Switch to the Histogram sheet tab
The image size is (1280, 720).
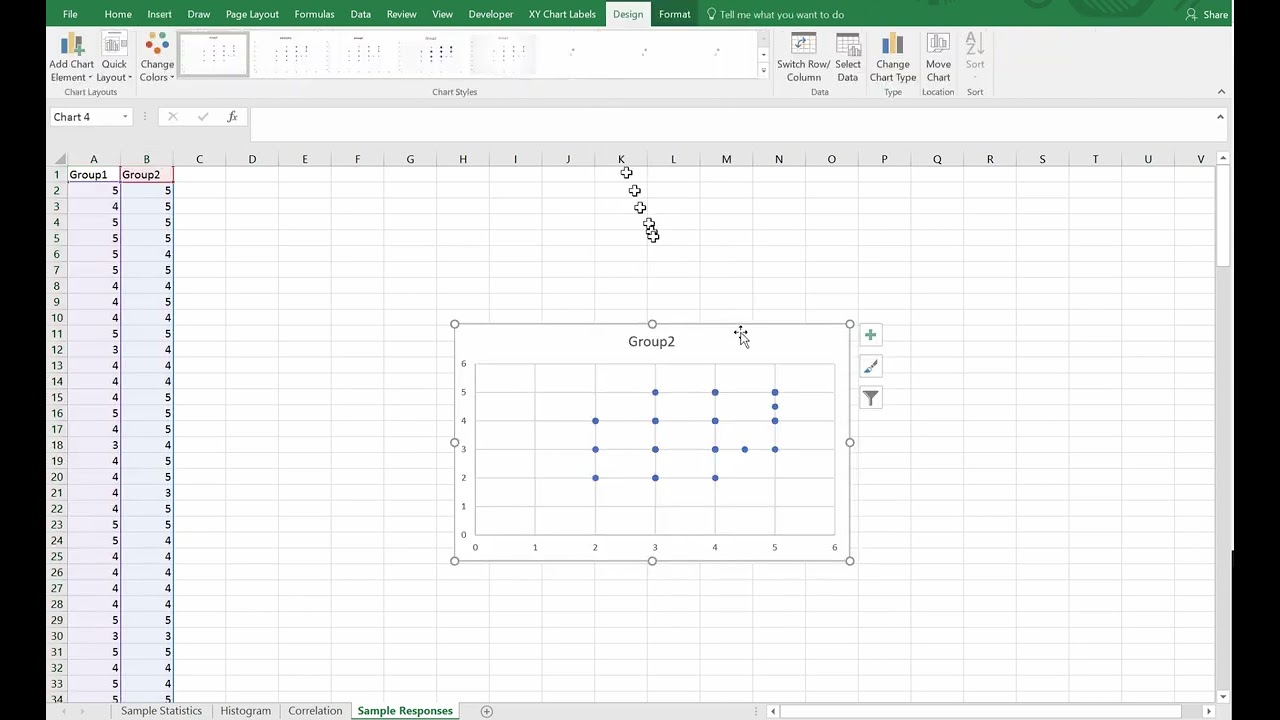pyautogui.click(x=245, y=711)
